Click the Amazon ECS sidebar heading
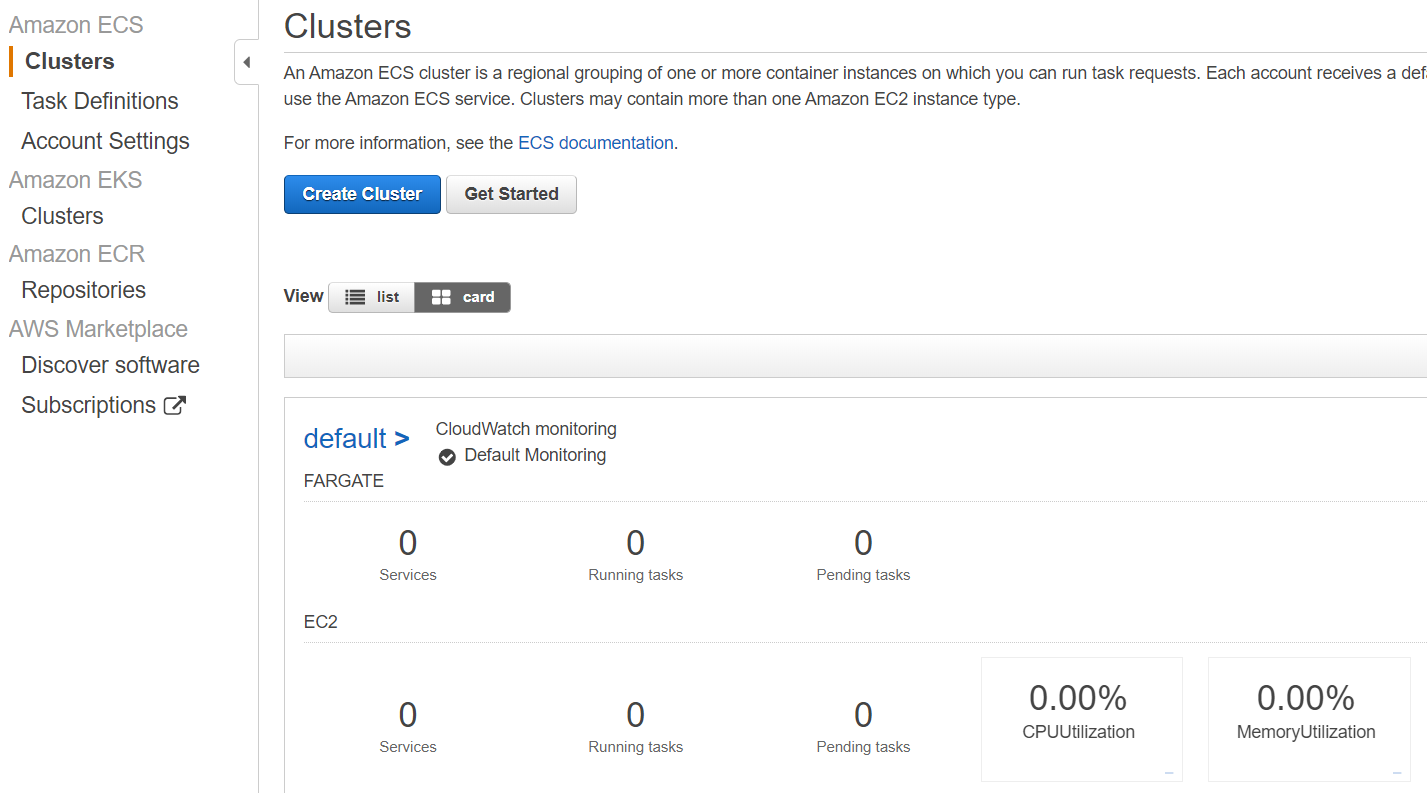 76,25
